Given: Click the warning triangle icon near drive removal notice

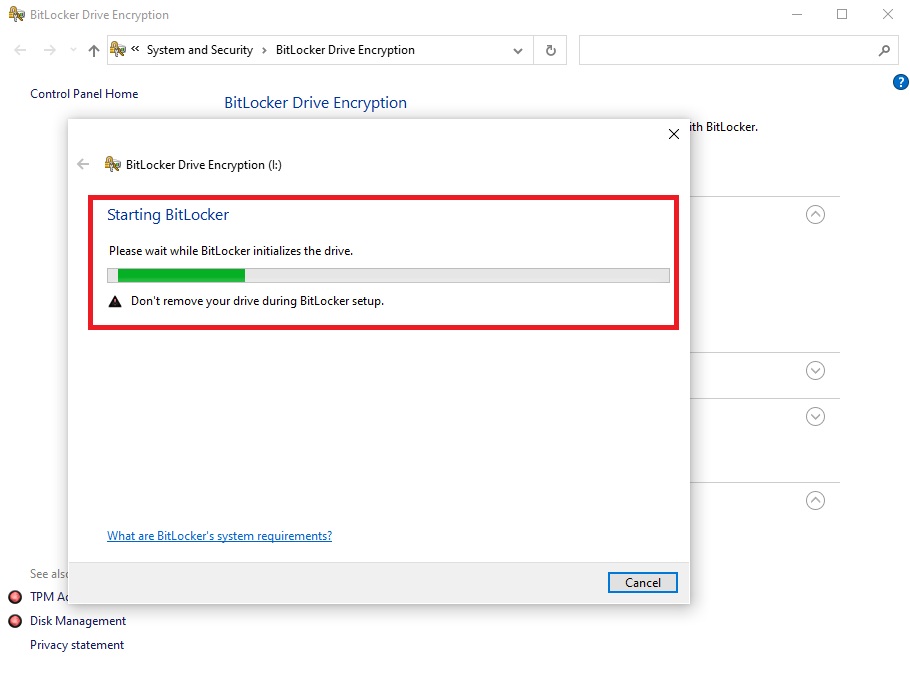Looking at the screenshot, I should coord(115,301).
